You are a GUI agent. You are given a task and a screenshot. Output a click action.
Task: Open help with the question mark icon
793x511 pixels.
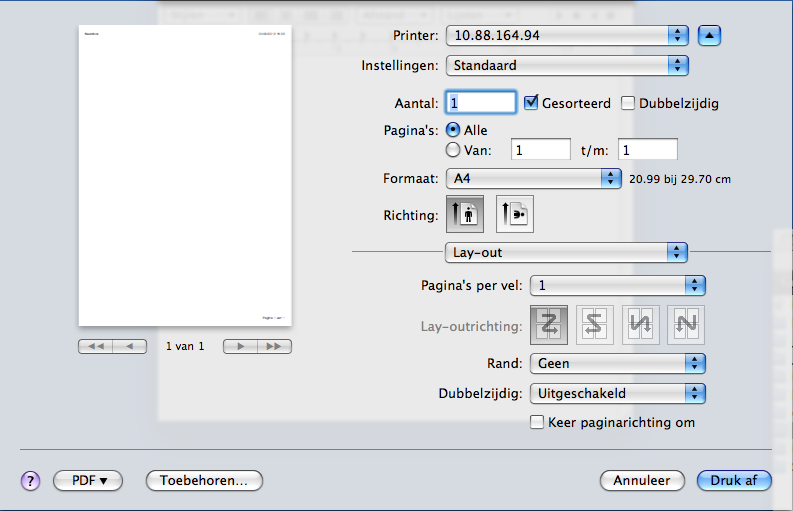coord(30,481)
